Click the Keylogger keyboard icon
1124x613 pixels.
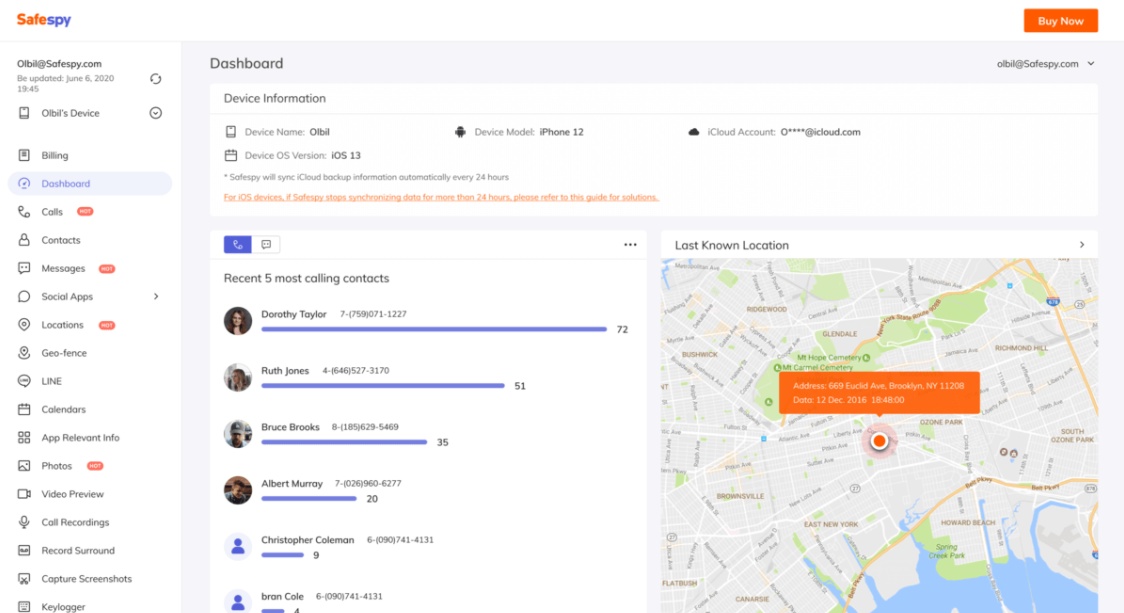pyautogui.click(x=24, y=607)
